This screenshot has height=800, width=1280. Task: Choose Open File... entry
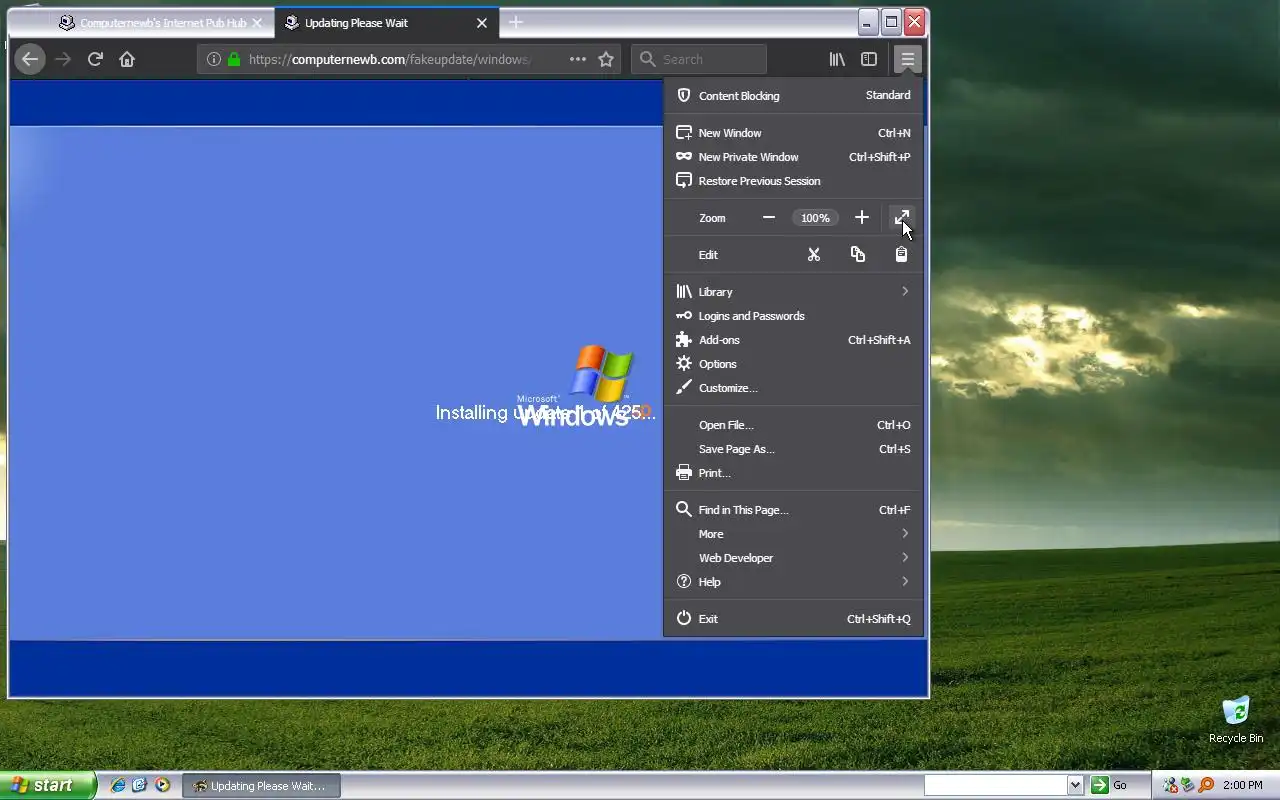coord(794,424)
